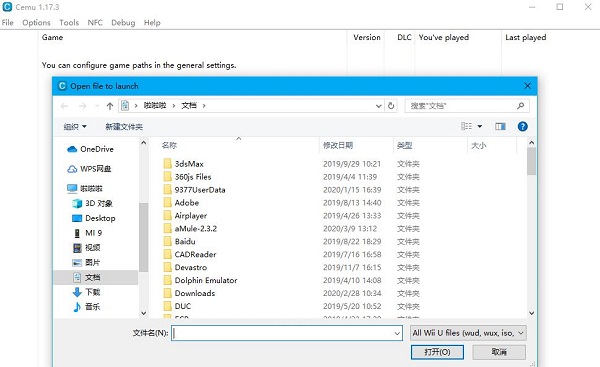Open the 组织 organize dropdown
This screenshot has height=367, width=600.
[x=75, y=127]
